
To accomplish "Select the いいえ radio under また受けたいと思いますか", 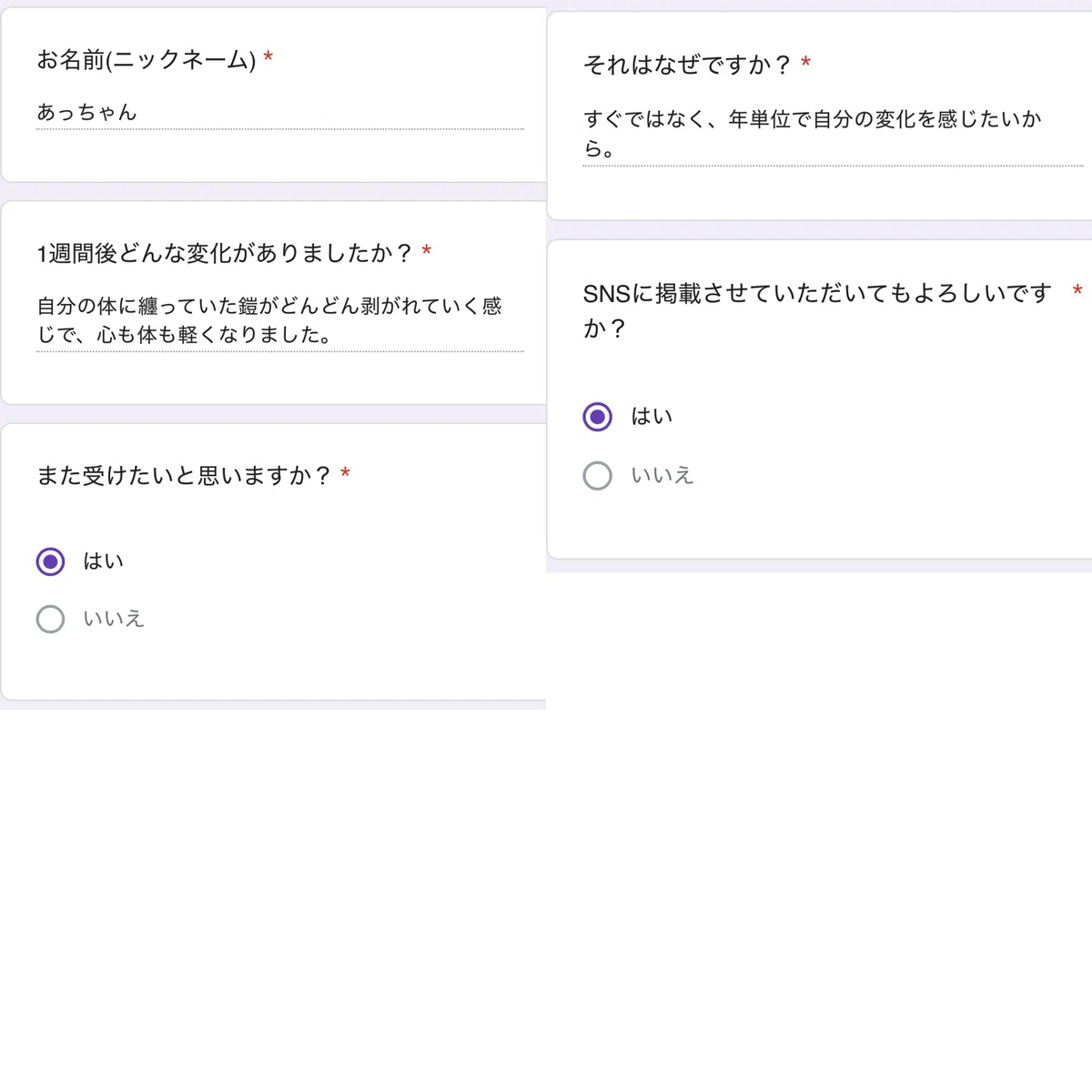I will point(50,620).
